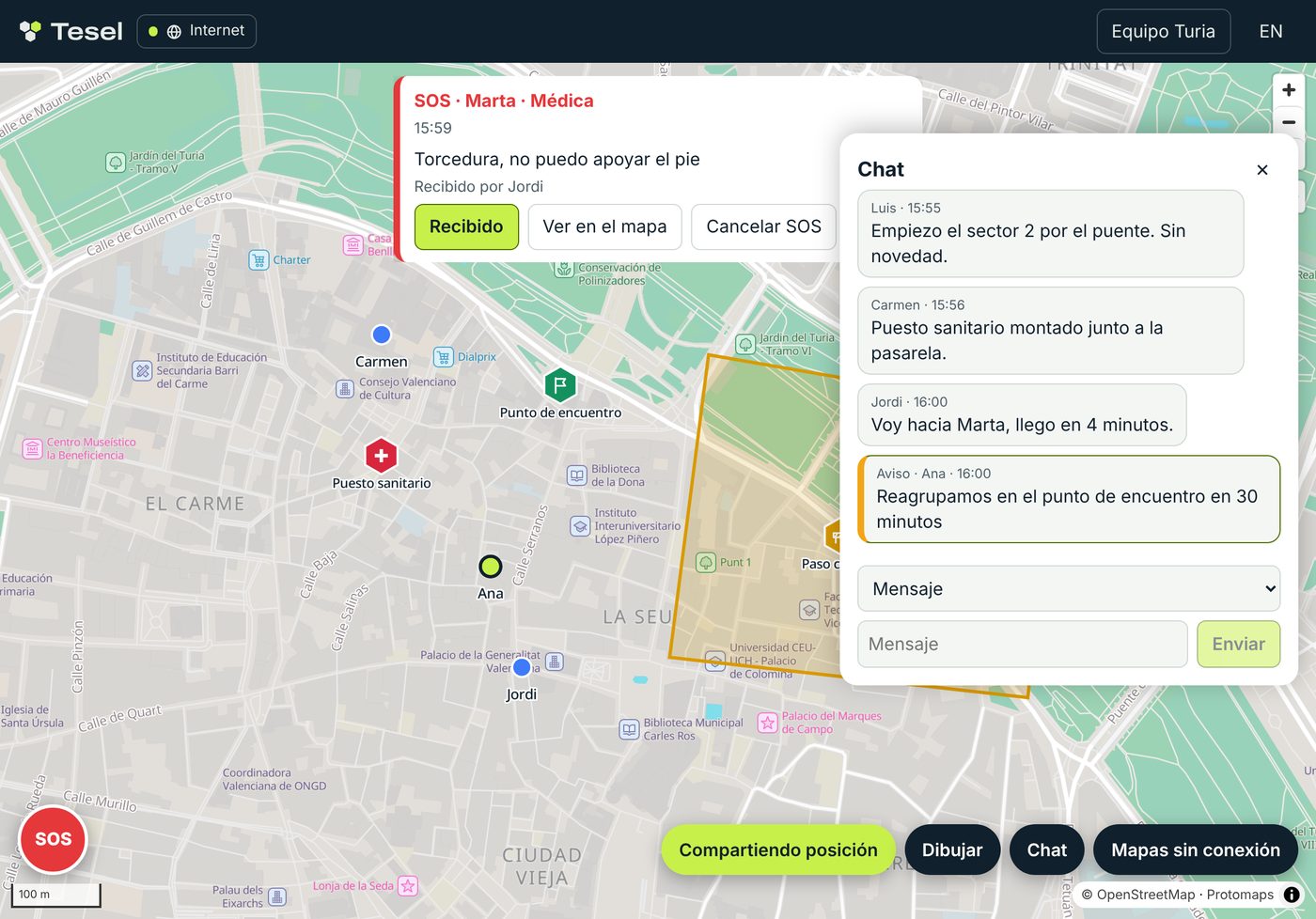Open Carmen's 15:56 chat message

pyautogui.click(x=1050, y=331)
